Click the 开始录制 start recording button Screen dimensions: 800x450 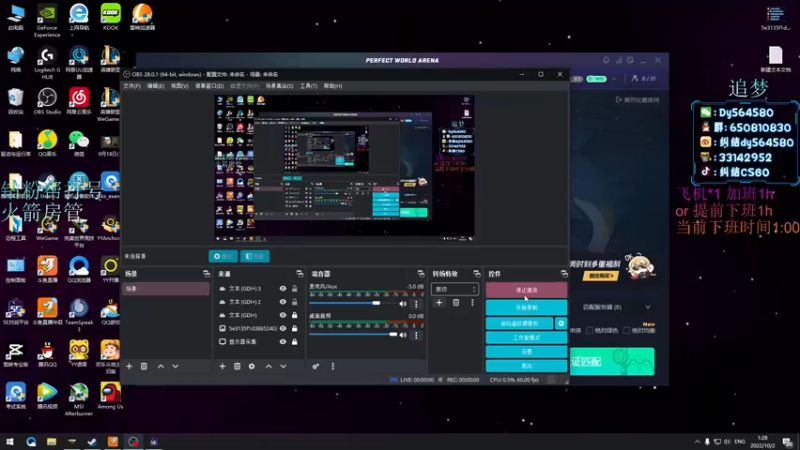[x=526, y=308]
